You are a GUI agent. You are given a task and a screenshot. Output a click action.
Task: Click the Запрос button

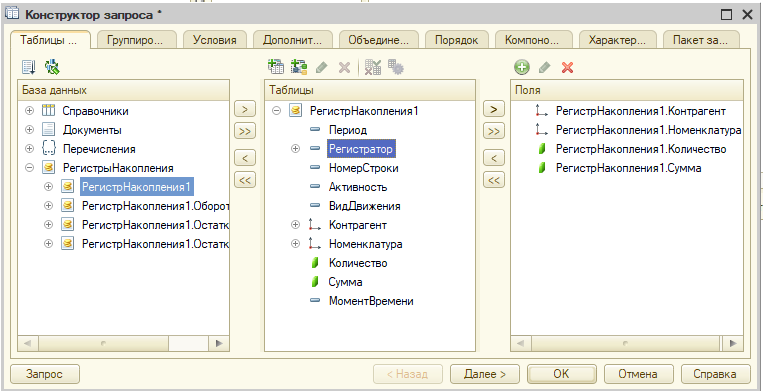pyautogui.click(x=44, y=374)
